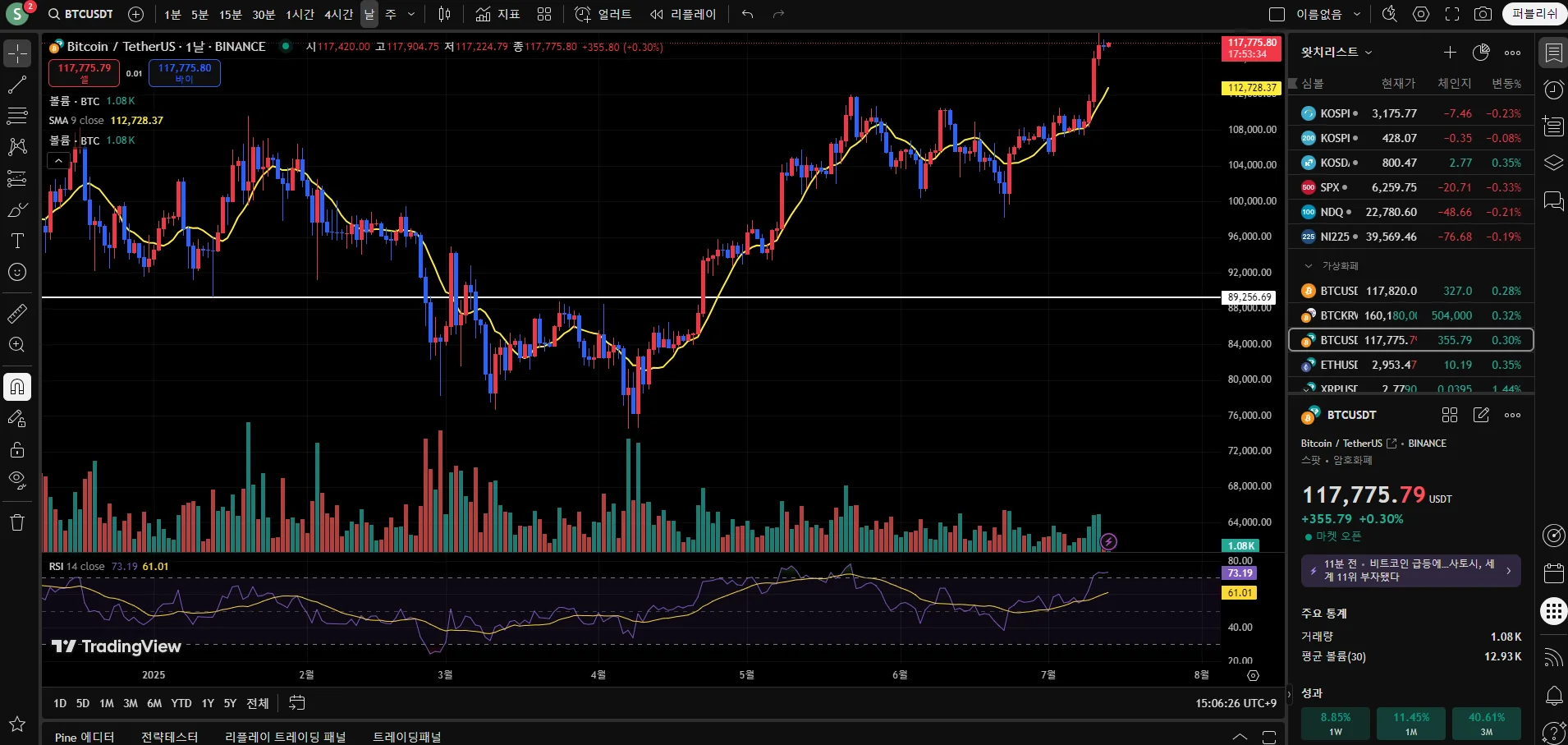Image resolution: width=1568 pixels, height=745 pixels.
Task: Click the red 셀 sell price button
Action: click(84, 73)
